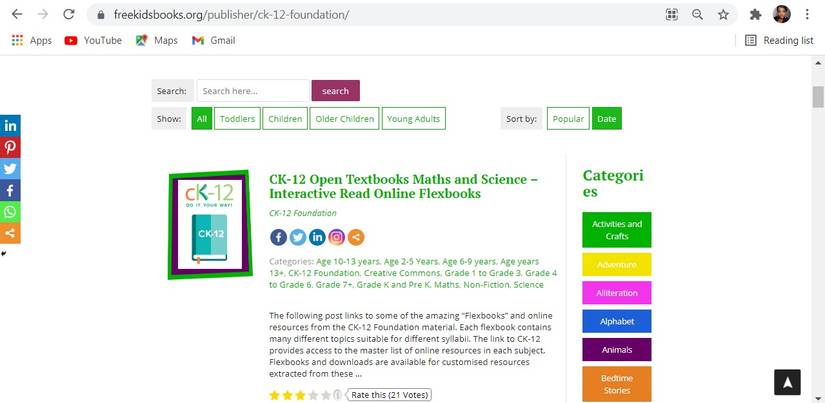This screenshot has width=825, height=403.
Task: Sort by Popular
Action: click(568, 118)
